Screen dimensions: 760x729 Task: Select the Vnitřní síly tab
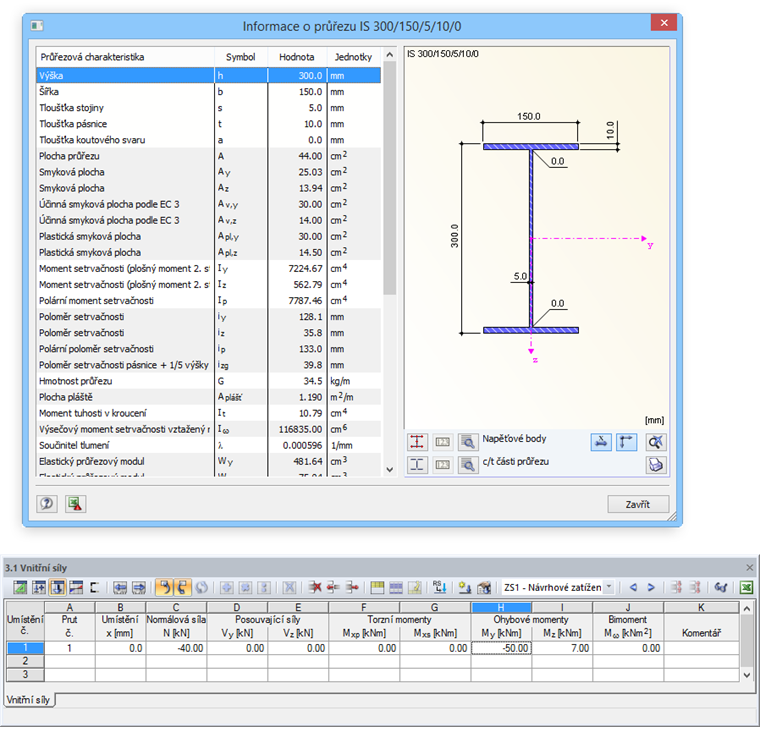click(x=29, y=699)
